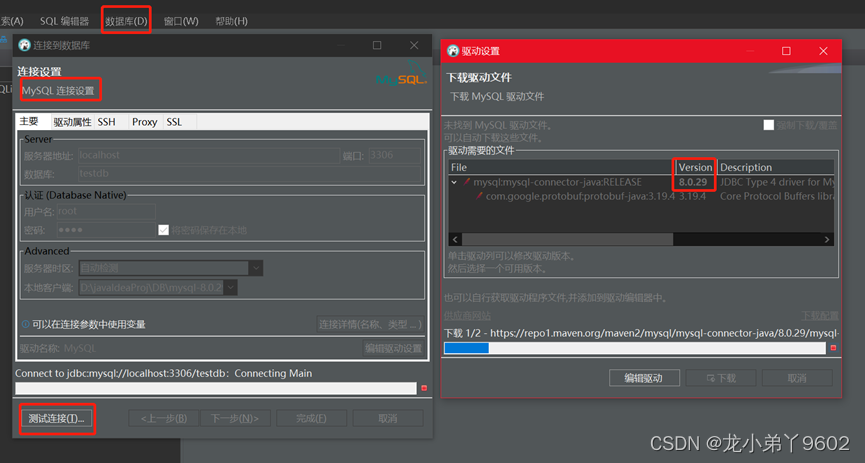Click 取消 in the 连接到数据库 dialog
865x463 pixels.
coord(388,418)
